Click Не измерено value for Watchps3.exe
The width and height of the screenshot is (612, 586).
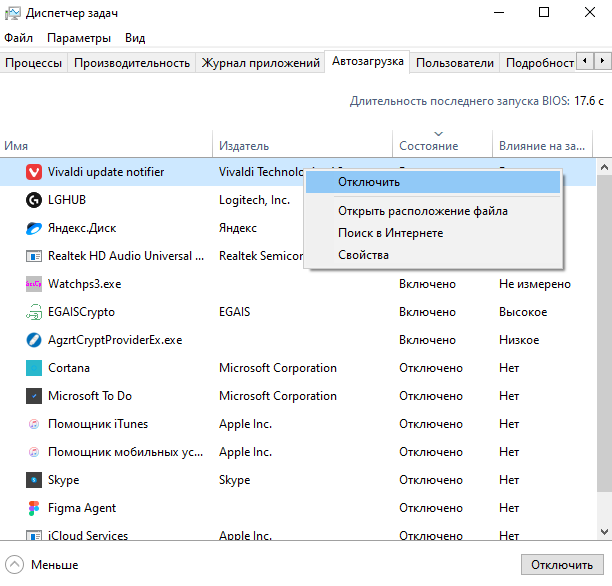pyautogui.click(x=535, y=284)
